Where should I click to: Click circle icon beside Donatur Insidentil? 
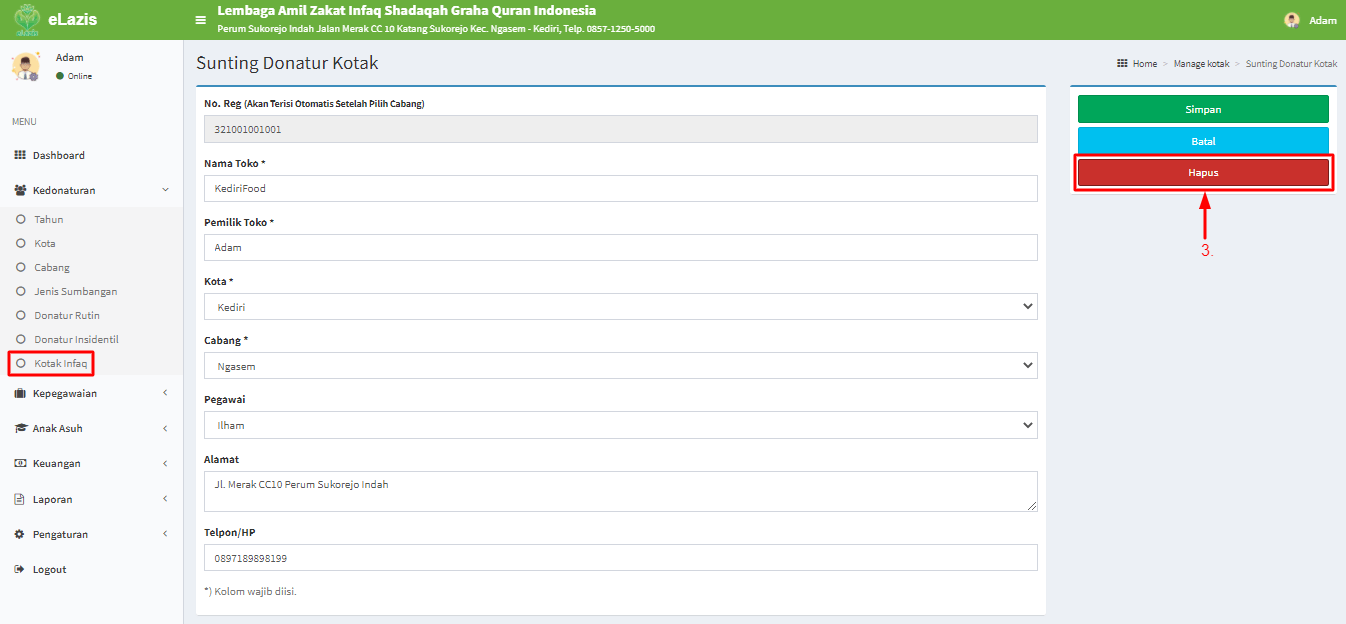[21, 339]
